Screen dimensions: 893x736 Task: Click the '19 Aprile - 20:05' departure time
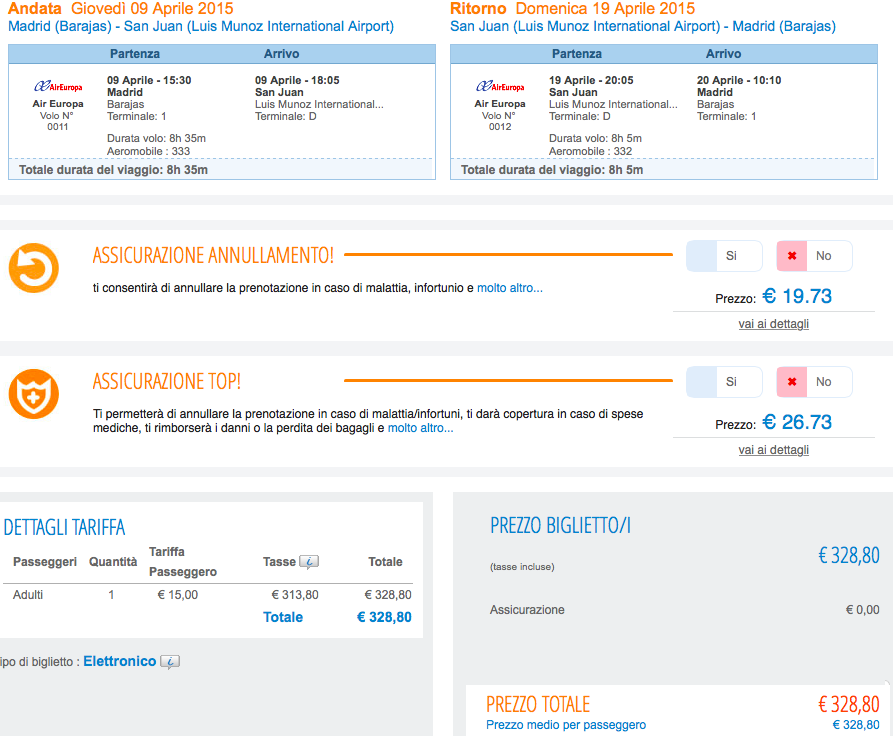(x=591, y=80)
